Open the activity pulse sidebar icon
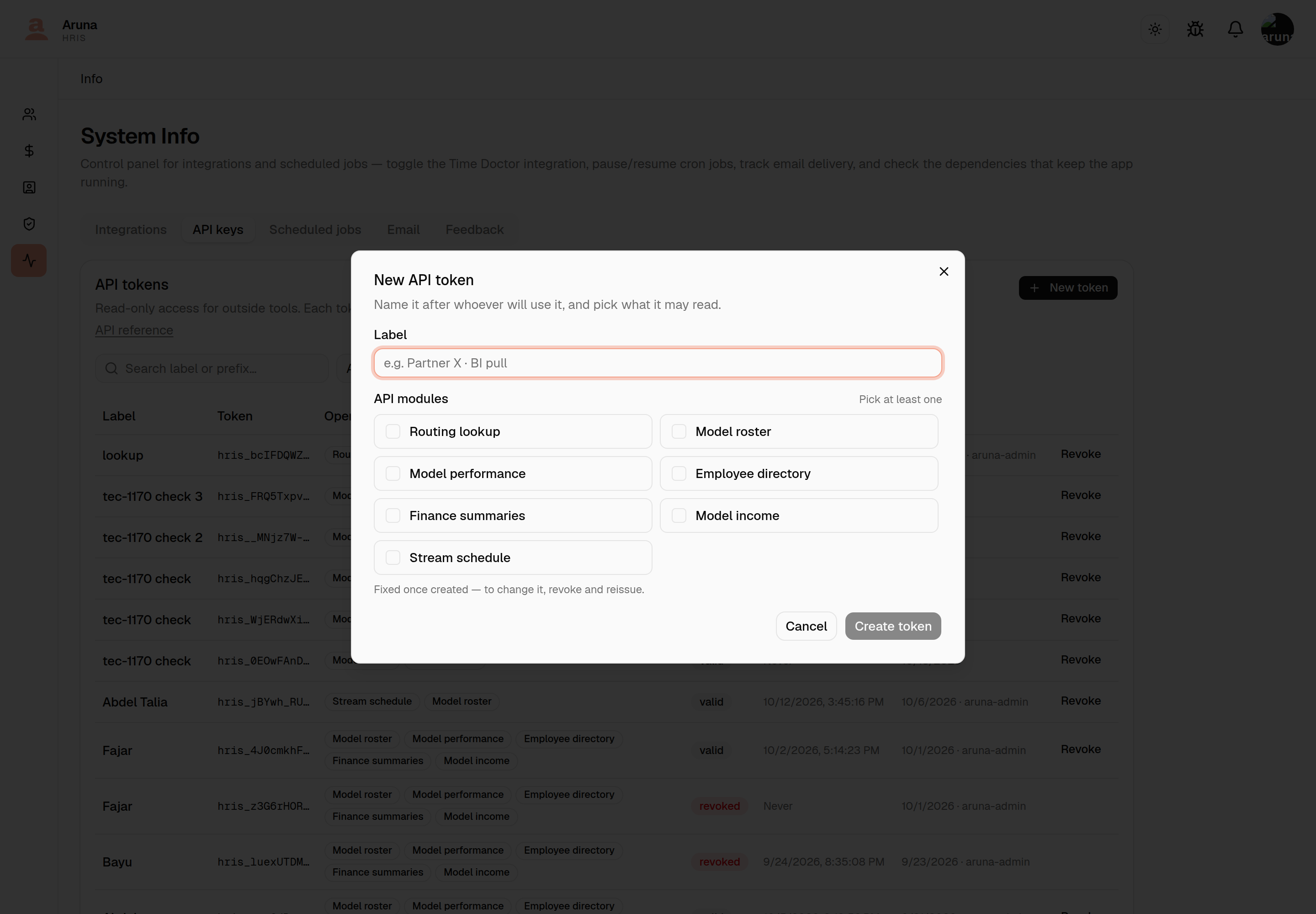1316x914 pixels. pyautogui.click(x=29, y=260)
